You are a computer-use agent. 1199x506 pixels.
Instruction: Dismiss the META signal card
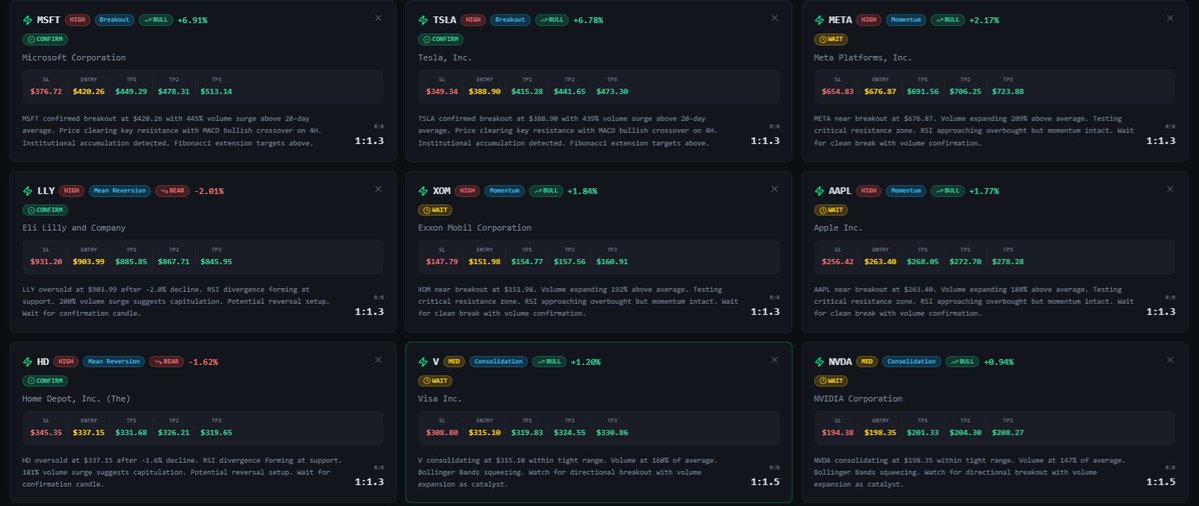click(1170, 18)
